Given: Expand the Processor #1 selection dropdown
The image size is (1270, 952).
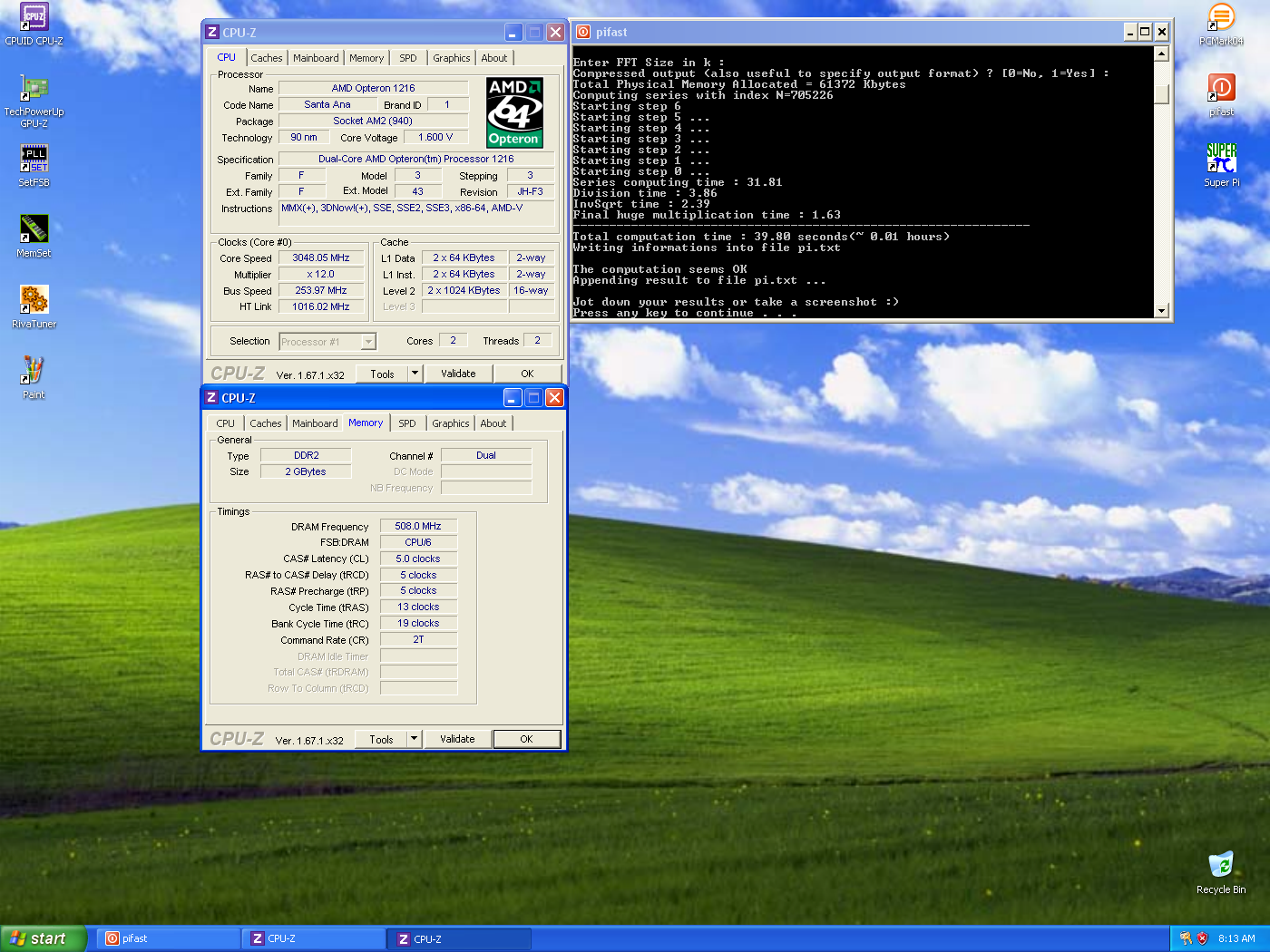Looking at the screenshot, I should (368, 342).
